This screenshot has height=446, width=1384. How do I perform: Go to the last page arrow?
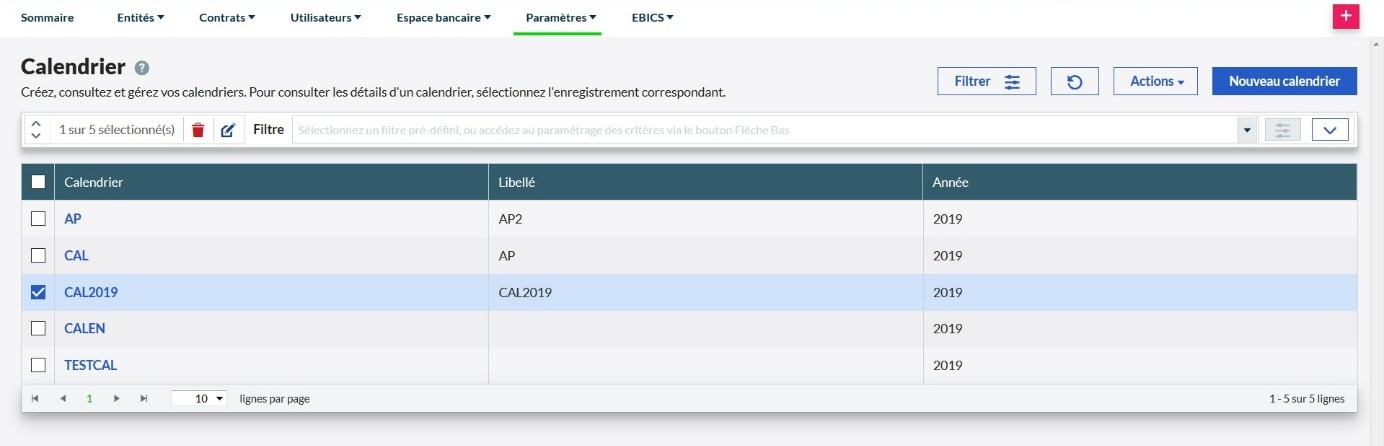143,398
